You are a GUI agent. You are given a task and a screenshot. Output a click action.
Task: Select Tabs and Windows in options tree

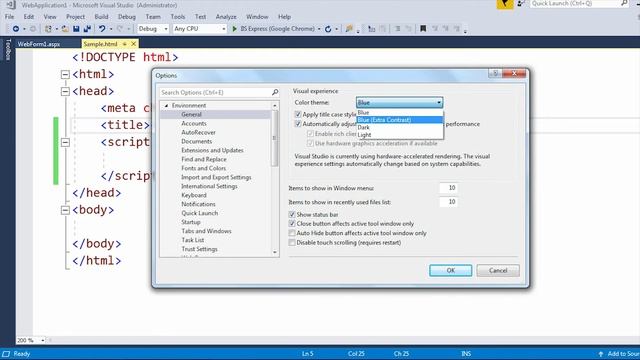[207, 231]
